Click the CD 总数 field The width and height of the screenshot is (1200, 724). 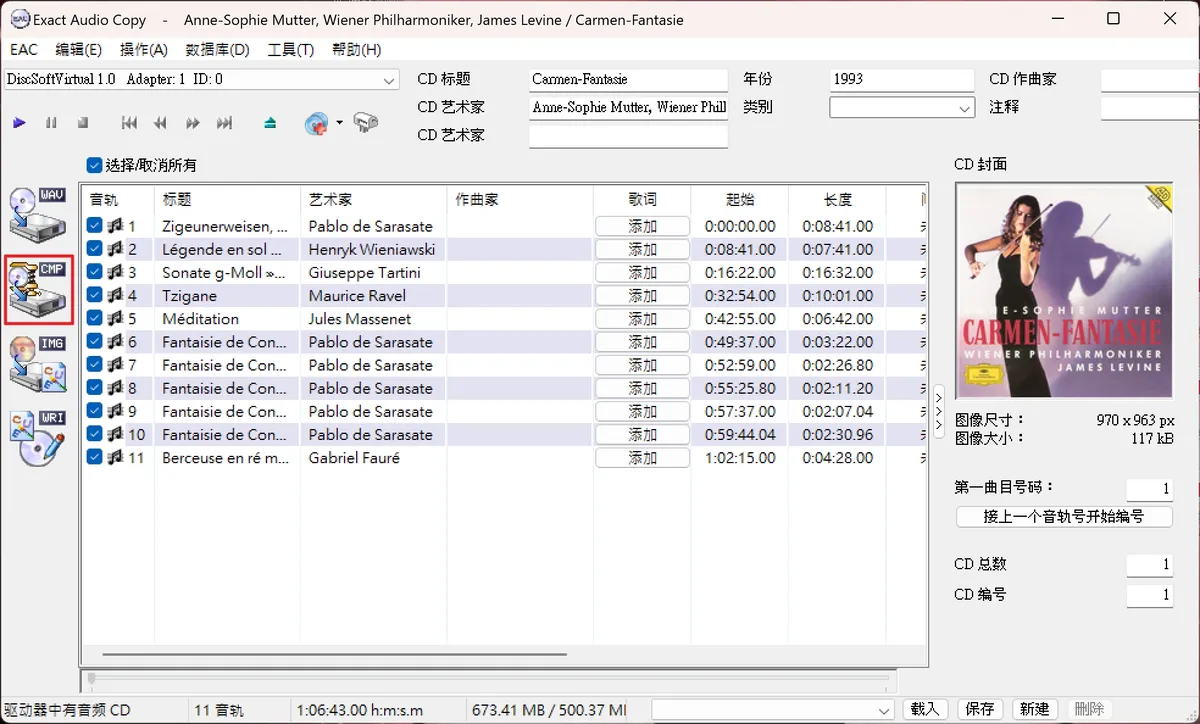click(1149, 565)
